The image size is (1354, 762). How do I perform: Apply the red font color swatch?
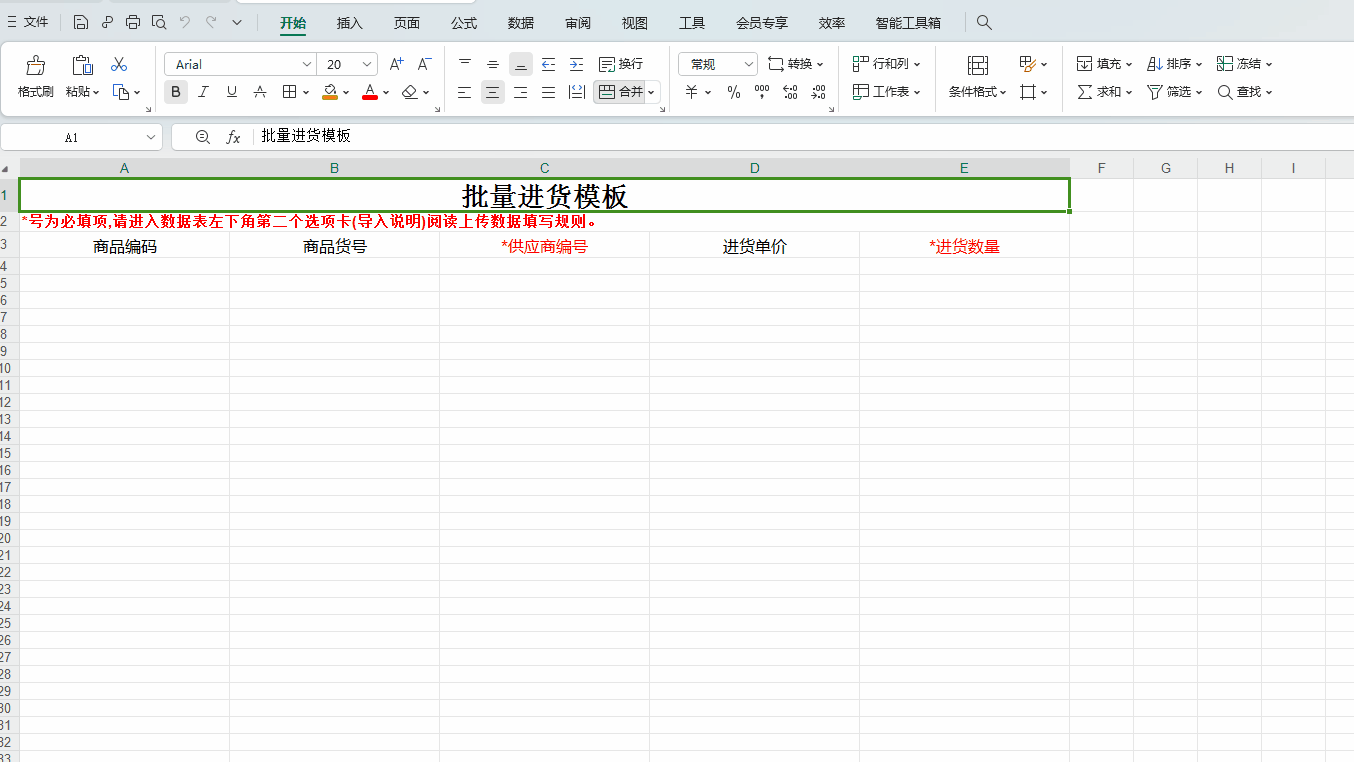coord(369,92)
